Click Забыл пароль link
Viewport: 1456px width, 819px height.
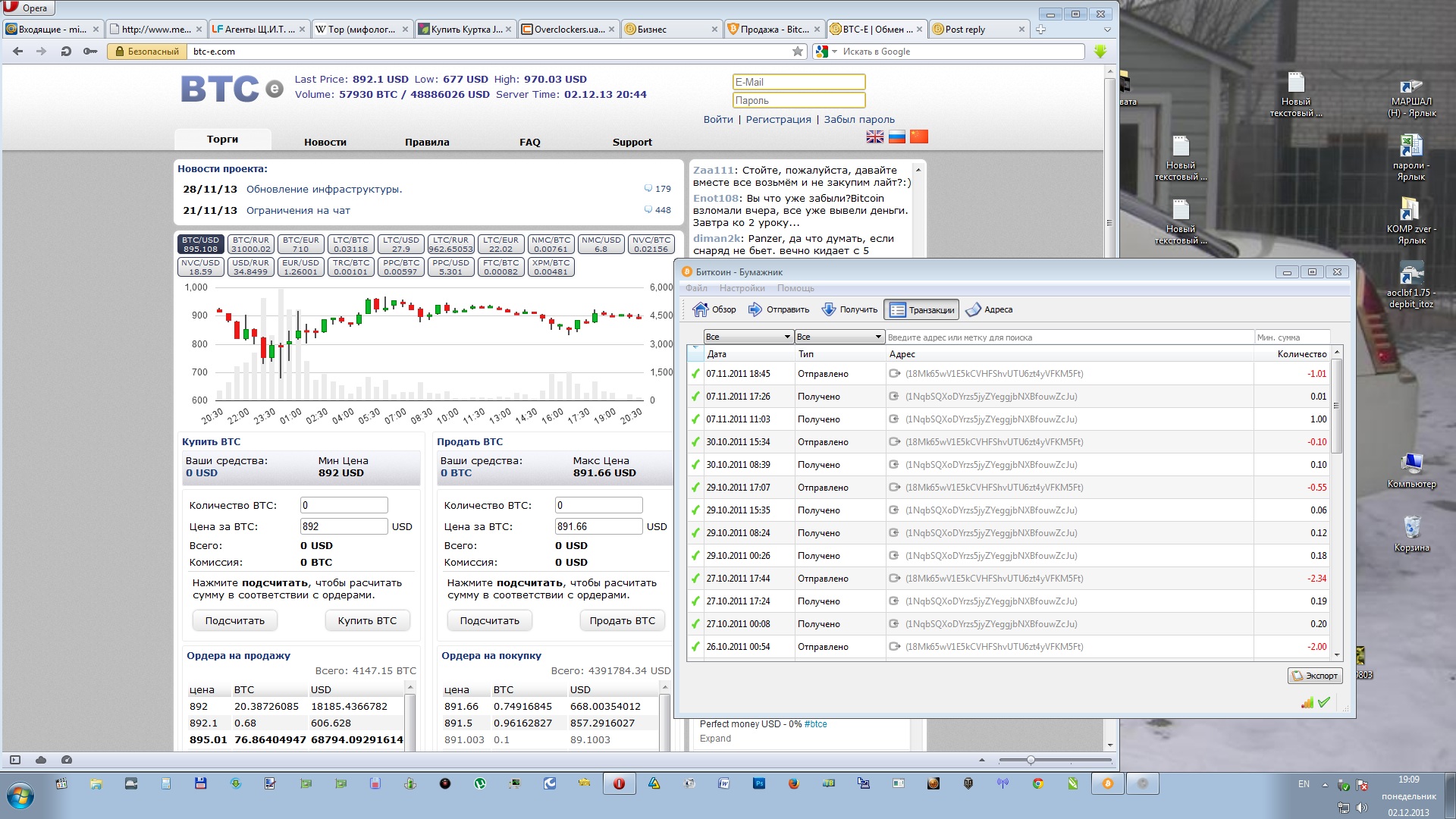pyautogui.click(x=859, y=119)
